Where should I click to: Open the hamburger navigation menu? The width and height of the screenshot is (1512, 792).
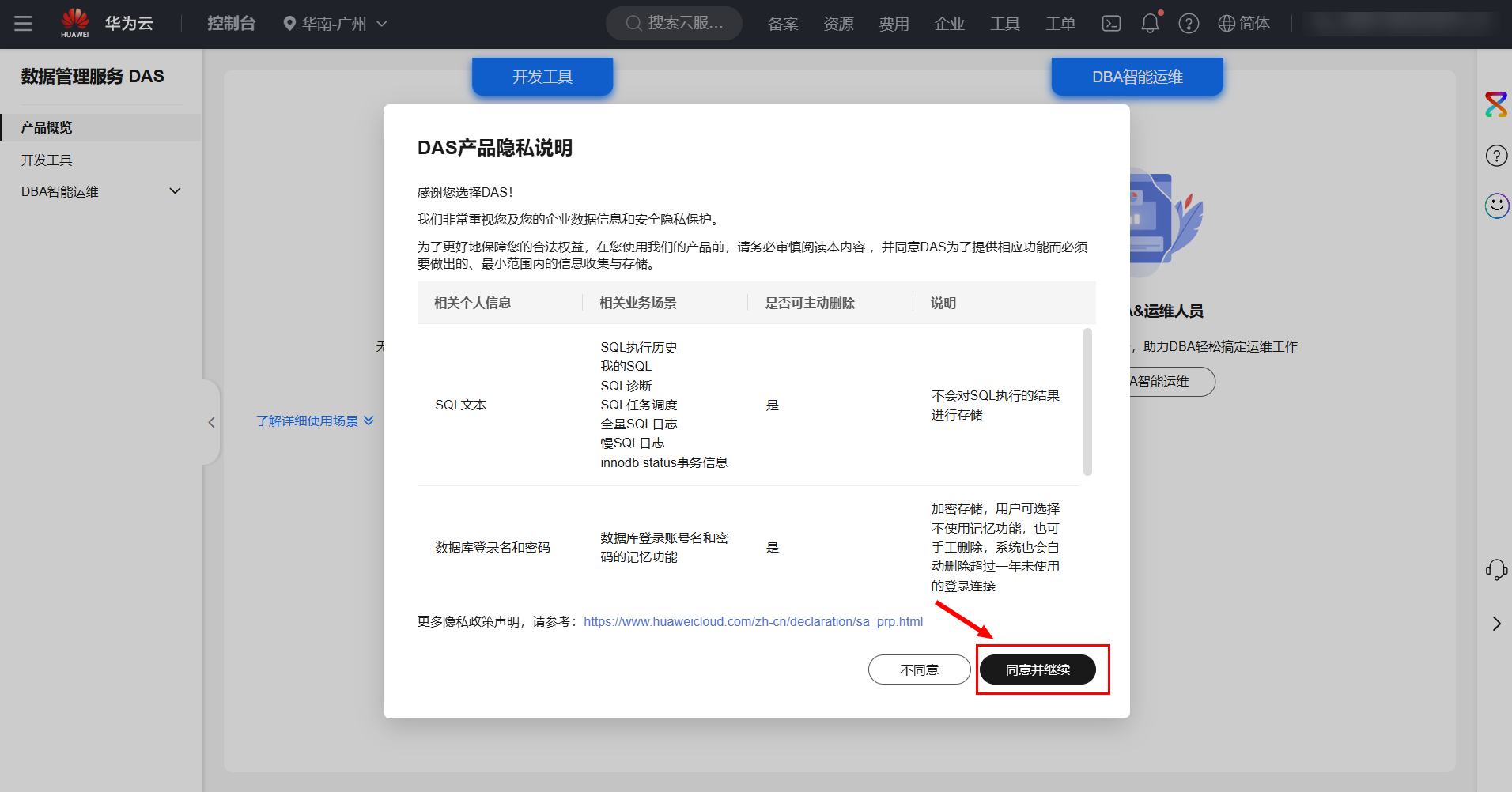[23, 24]
